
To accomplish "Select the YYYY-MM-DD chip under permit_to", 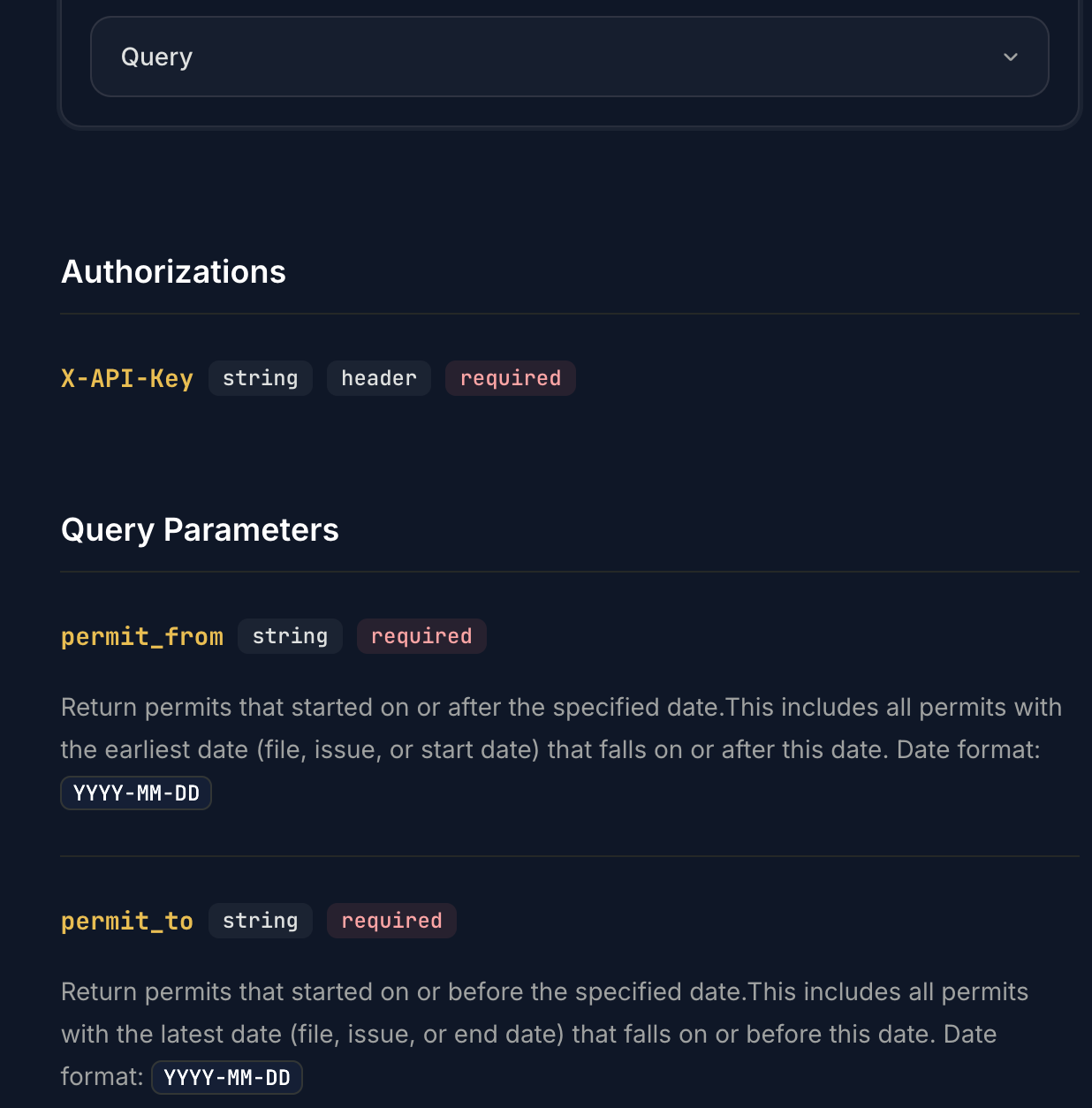I will coord(226,1077).
